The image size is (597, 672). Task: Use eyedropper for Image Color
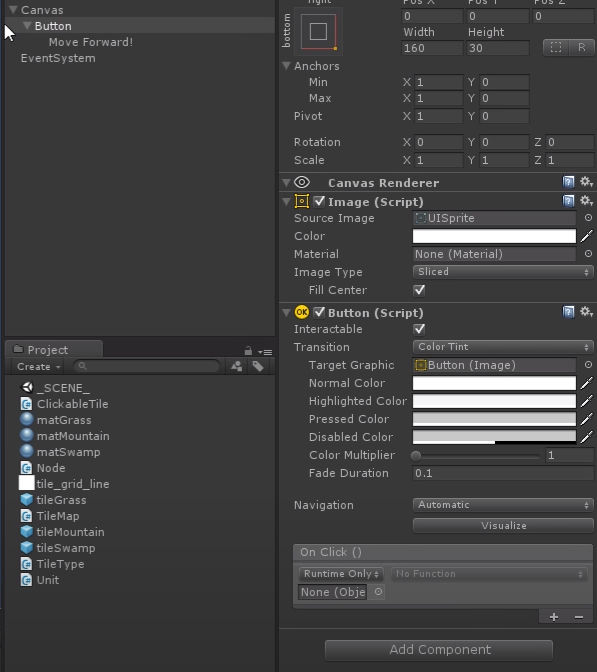pos(587,236)
